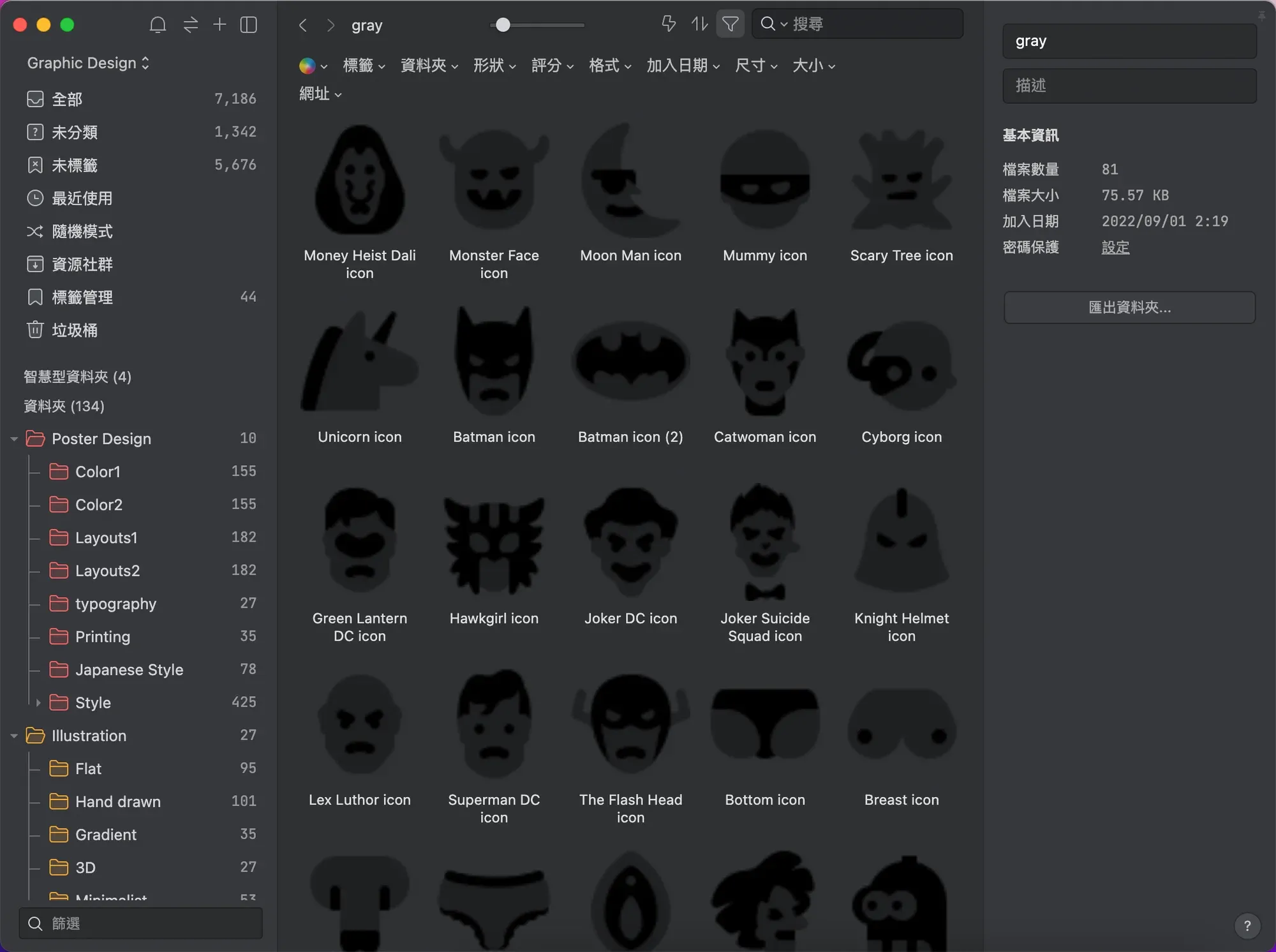Select 全部 in the sidebar
Screen dimensions: 1276x952
pyautogui.click(x=140, y=99)
